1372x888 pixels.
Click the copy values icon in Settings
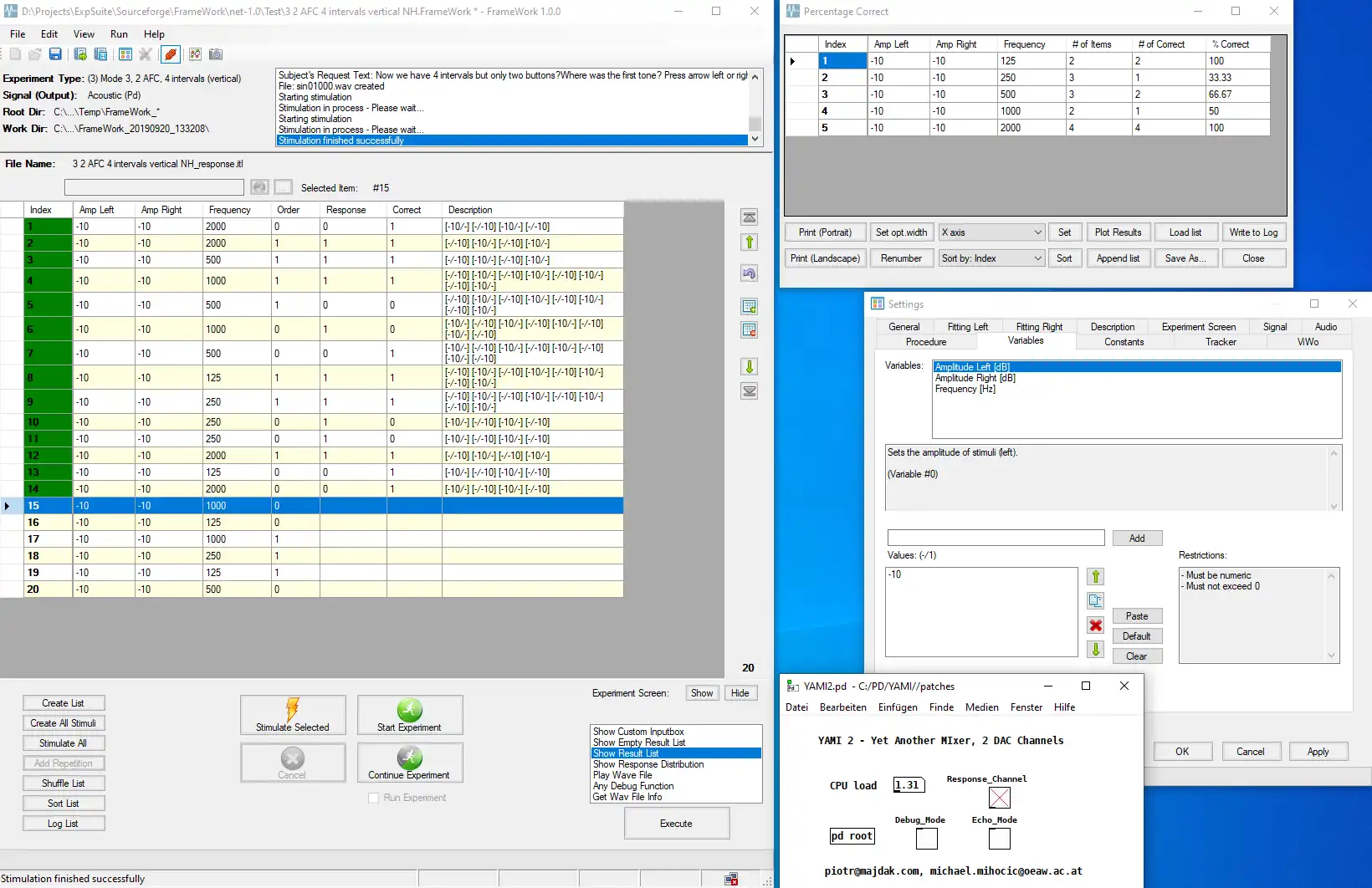pos(1095,600)
